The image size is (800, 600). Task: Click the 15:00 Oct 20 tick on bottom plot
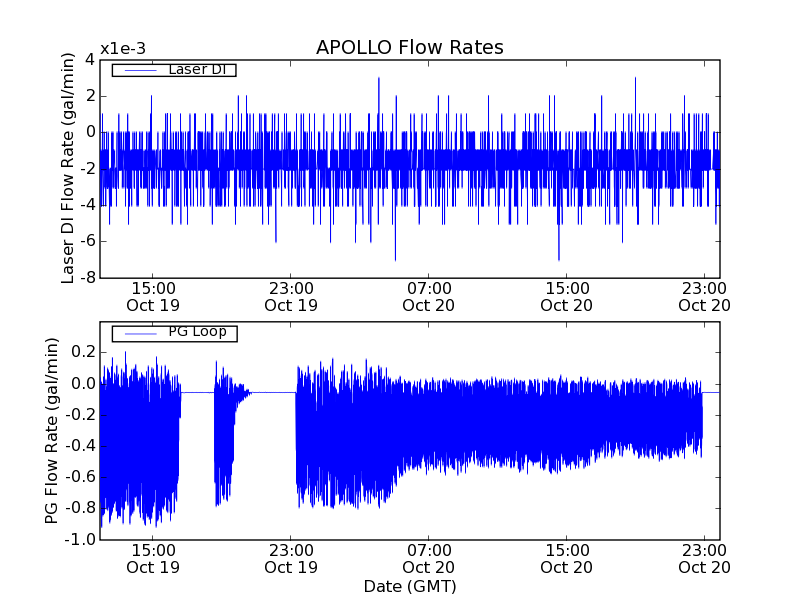567,558
